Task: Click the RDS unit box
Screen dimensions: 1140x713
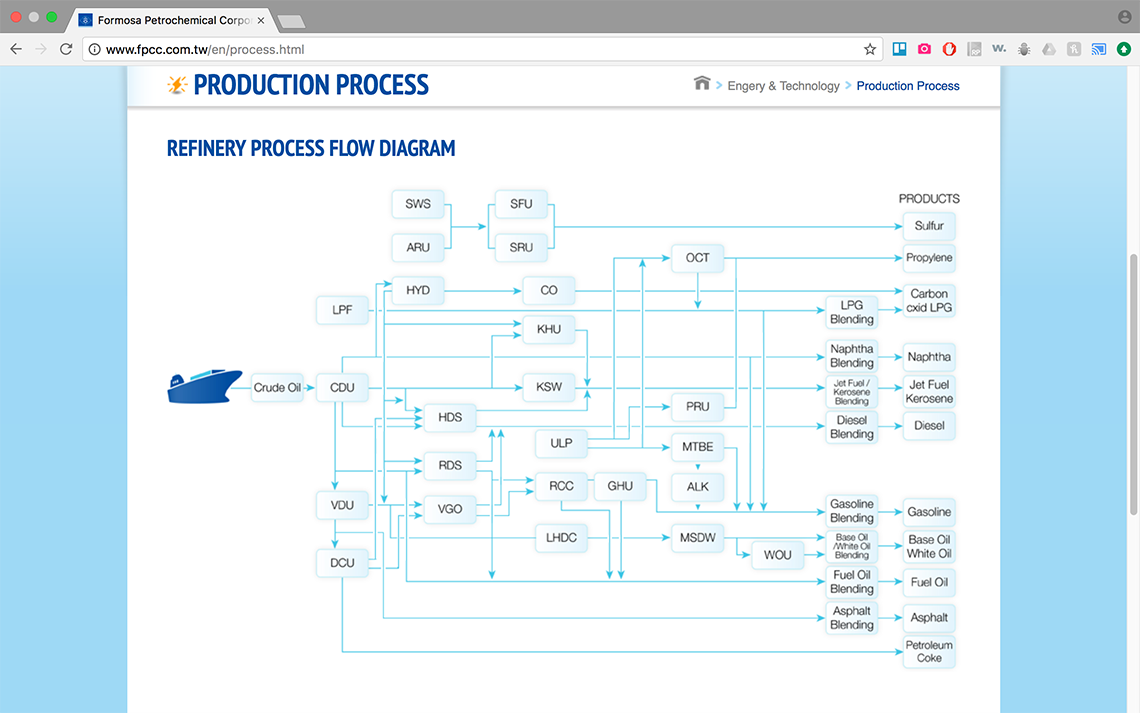Action: click(x=450, y=465)
